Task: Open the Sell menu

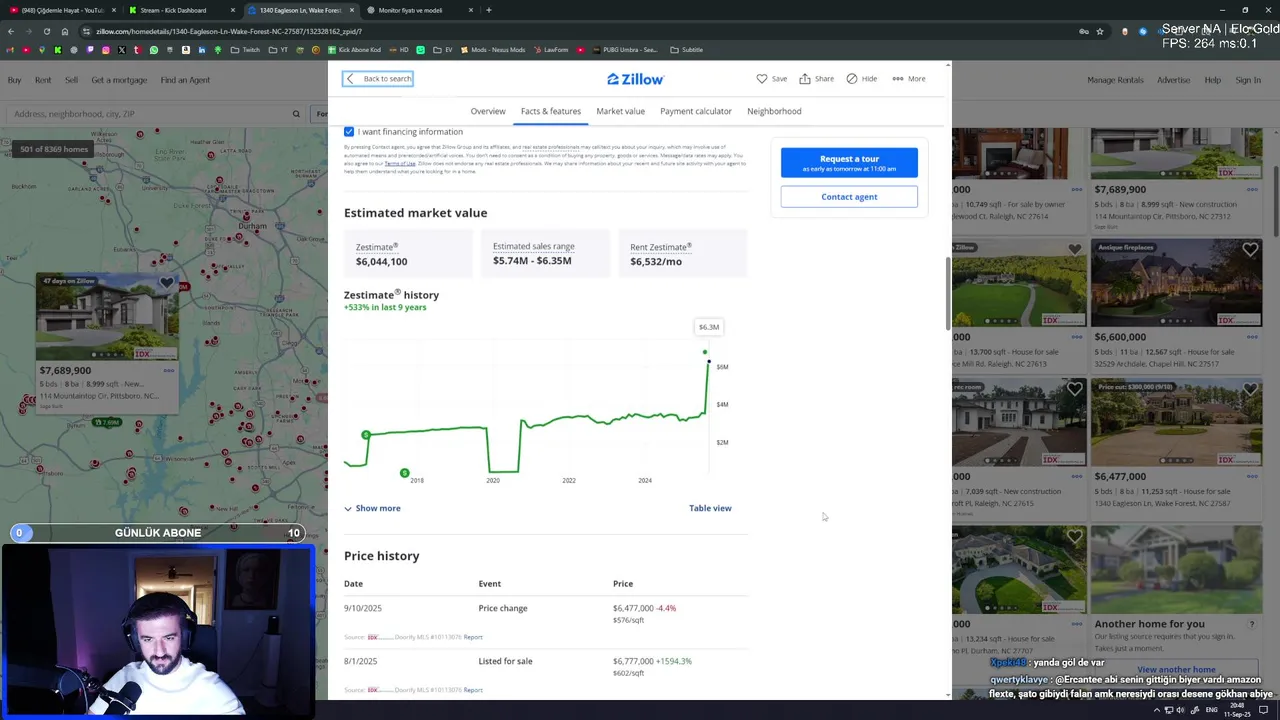Action: pos(71,80)
